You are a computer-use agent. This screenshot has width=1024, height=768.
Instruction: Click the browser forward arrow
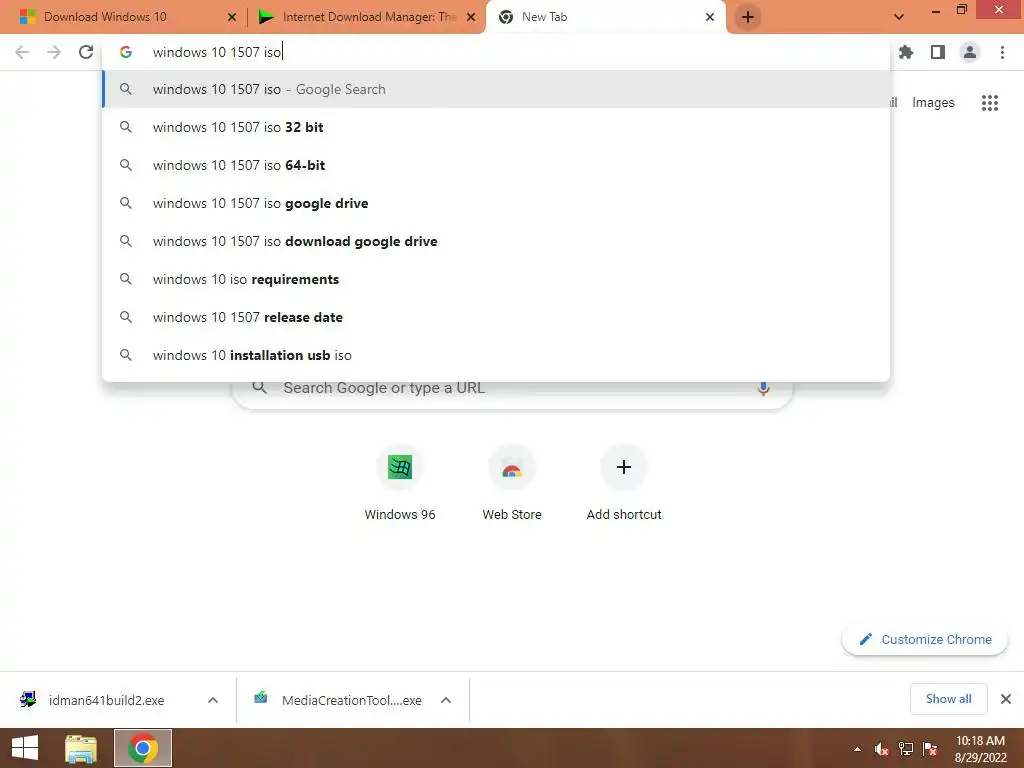coord(54,52)
